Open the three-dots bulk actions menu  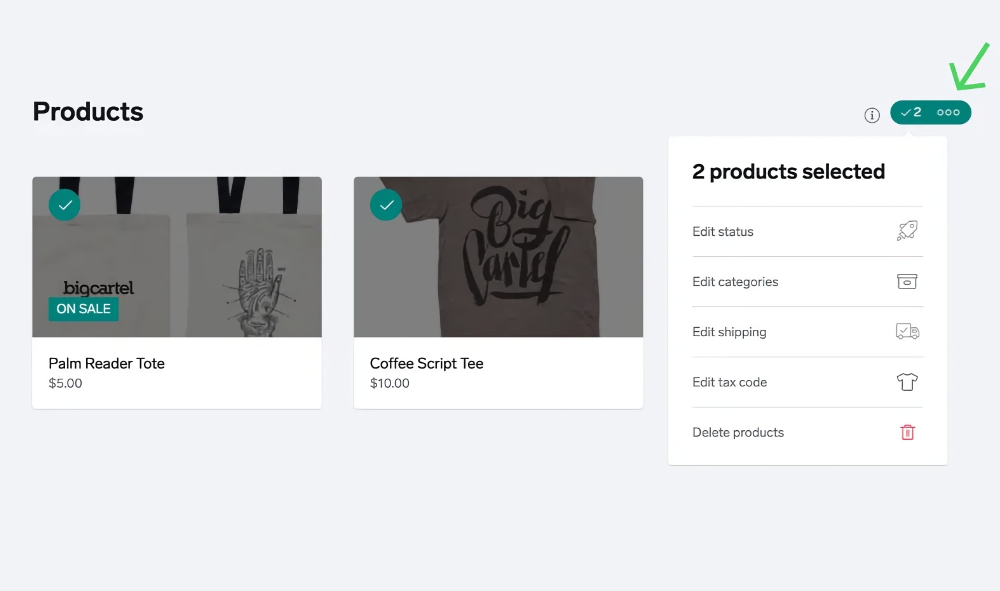(x=948, y=112)
